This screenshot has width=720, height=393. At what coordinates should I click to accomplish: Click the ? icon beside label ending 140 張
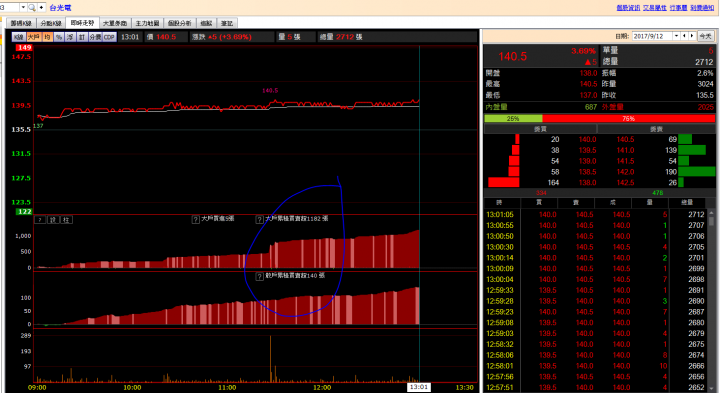pyautogui.click(x=259, y=276)
